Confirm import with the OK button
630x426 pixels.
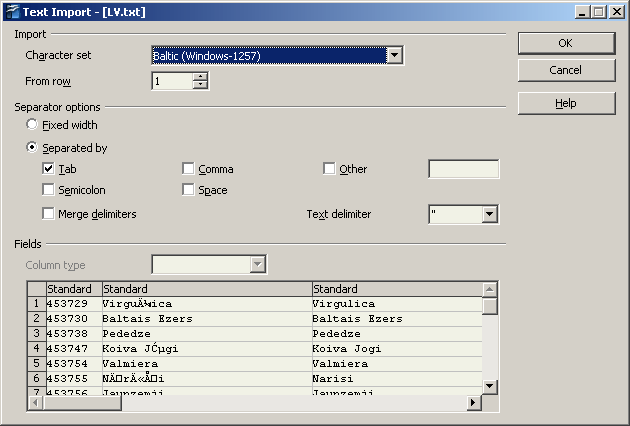pos(567,43)
